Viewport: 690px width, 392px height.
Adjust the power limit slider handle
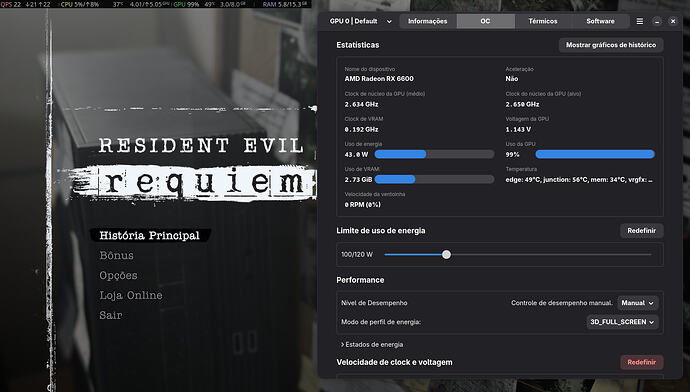click(x=446, y=254)
